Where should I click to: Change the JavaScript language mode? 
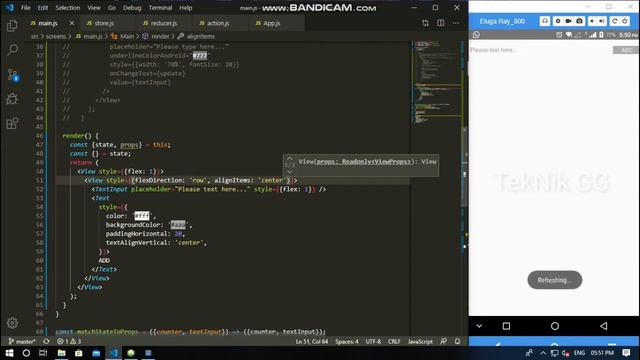click(420, 341)
